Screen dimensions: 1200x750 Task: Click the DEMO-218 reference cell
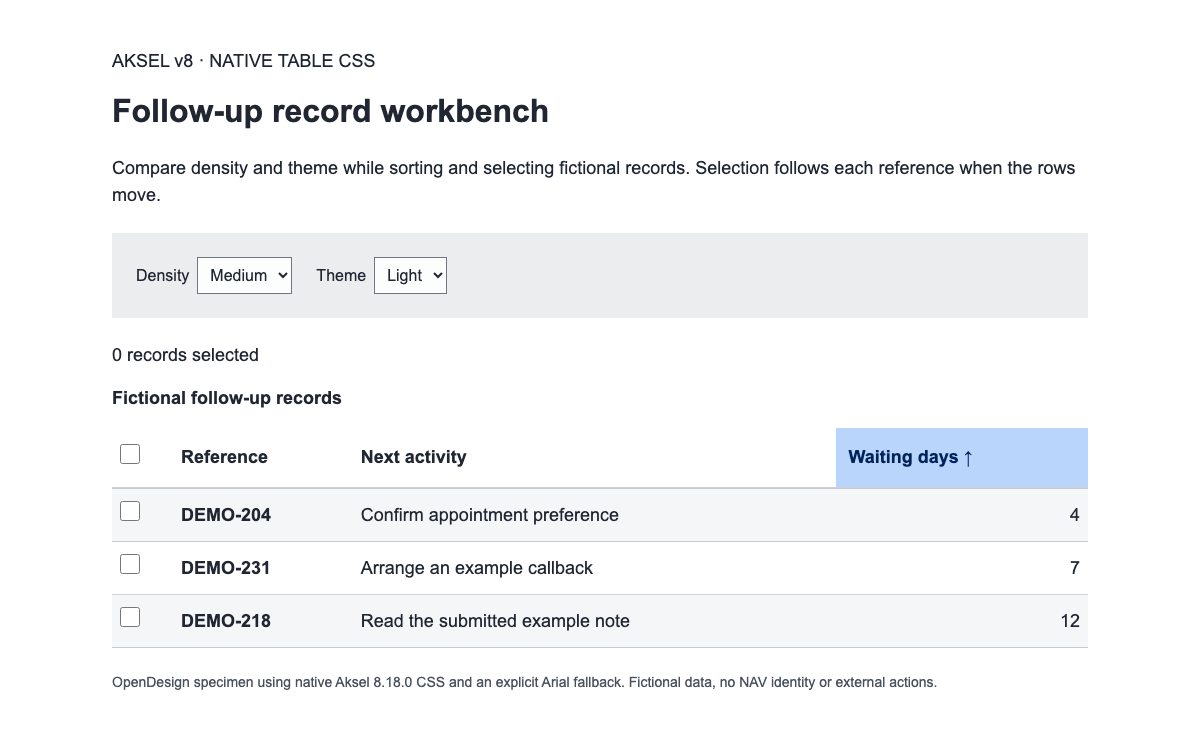pos(226,621)
